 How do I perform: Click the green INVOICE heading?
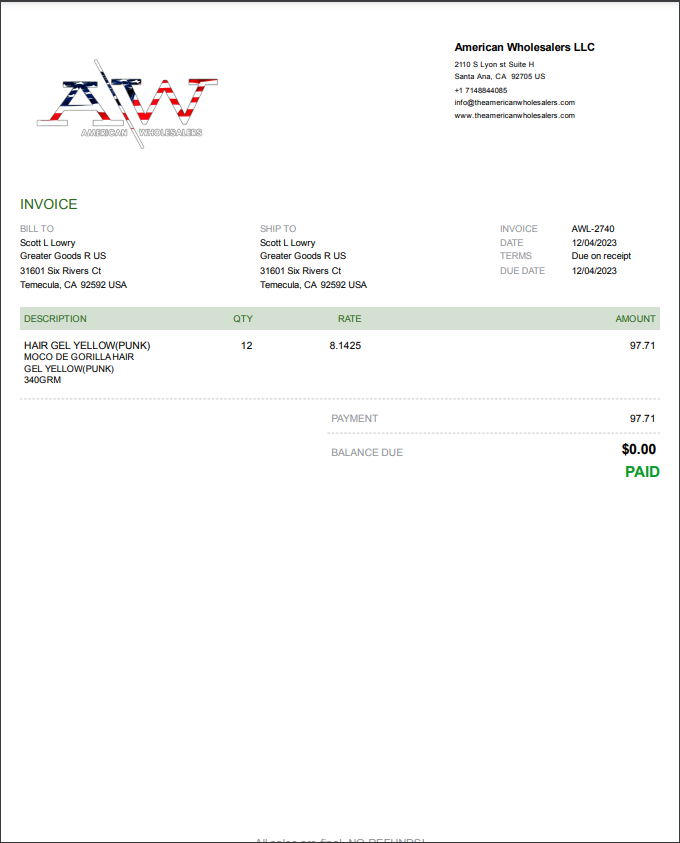(48, 204)
